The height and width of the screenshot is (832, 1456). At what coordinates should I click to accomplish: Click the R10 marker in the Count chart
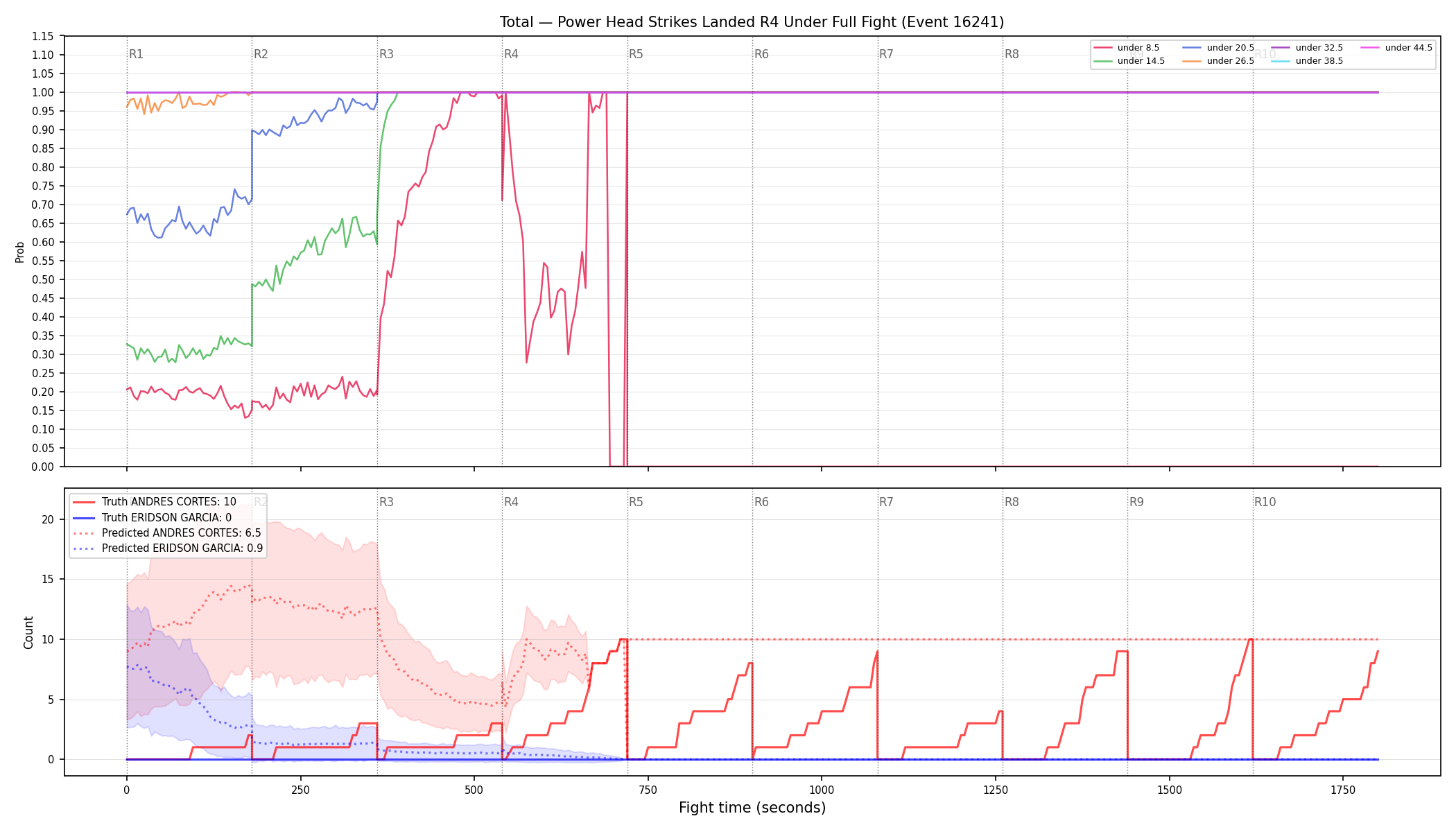1265,502
